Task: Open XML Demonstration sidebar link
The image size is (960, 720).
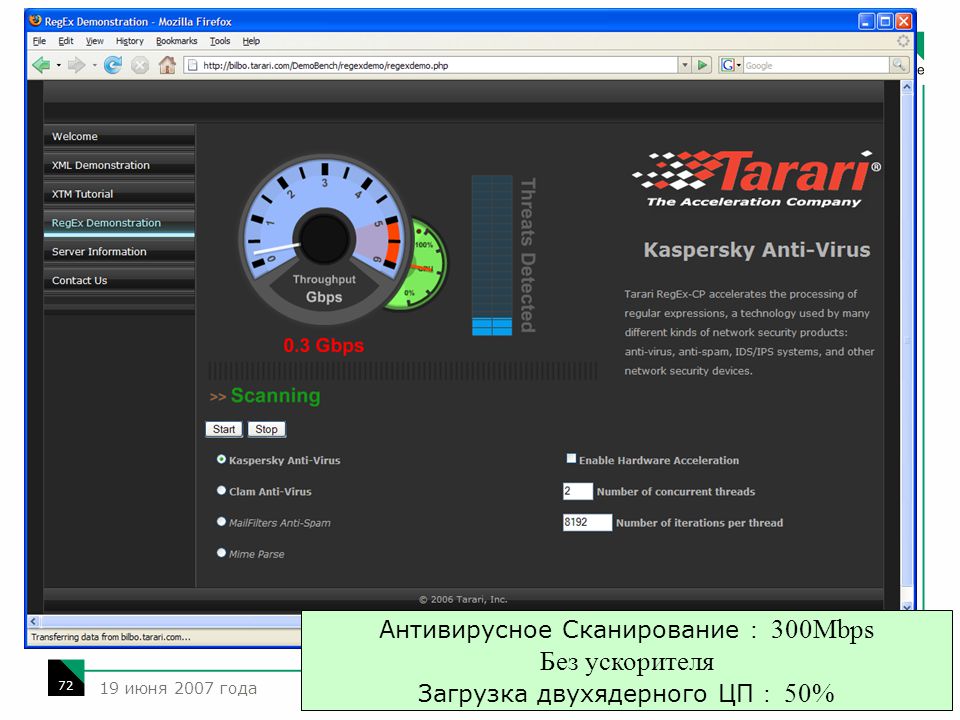Action: (x=119, y=165)
